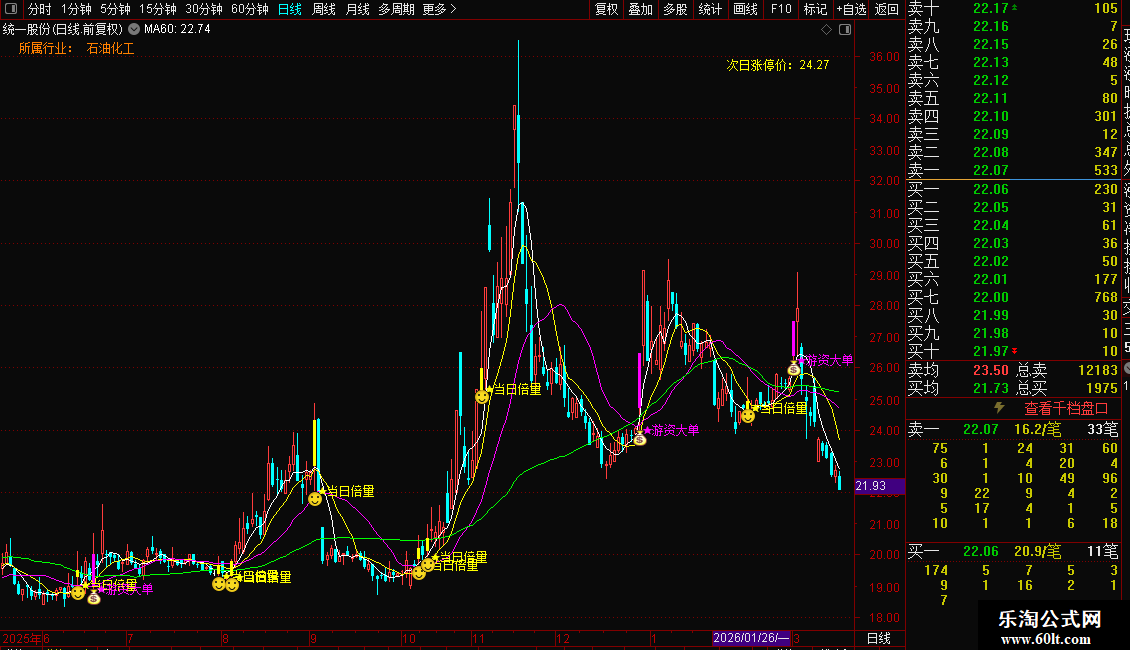Expand the 更多 periods menu
1130x650 pixels.
[440, 9]
